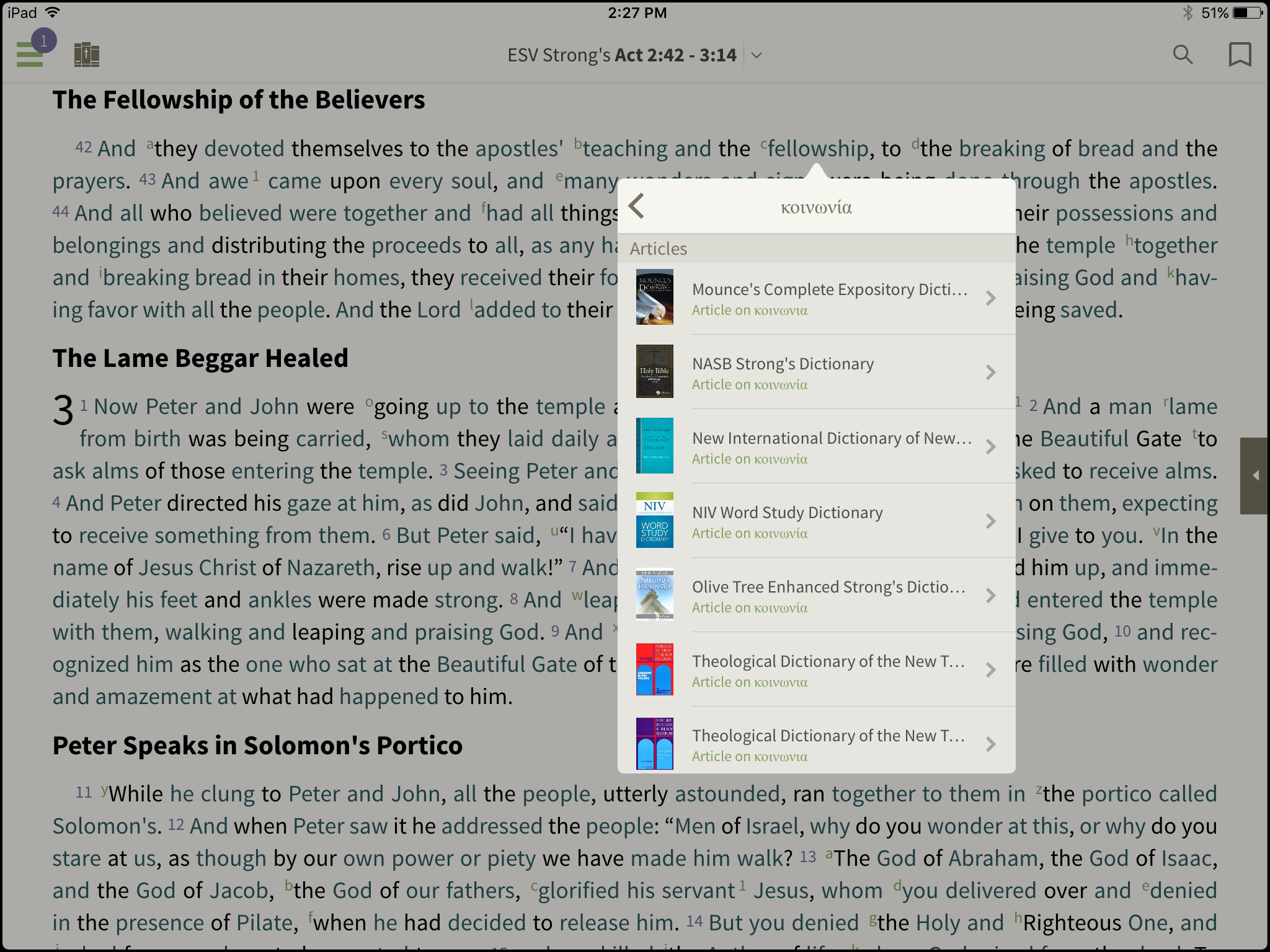This screenshot has width=1270, height=952.
Task: Tap the 'Articles' section header
Action: tap(817, 249)
